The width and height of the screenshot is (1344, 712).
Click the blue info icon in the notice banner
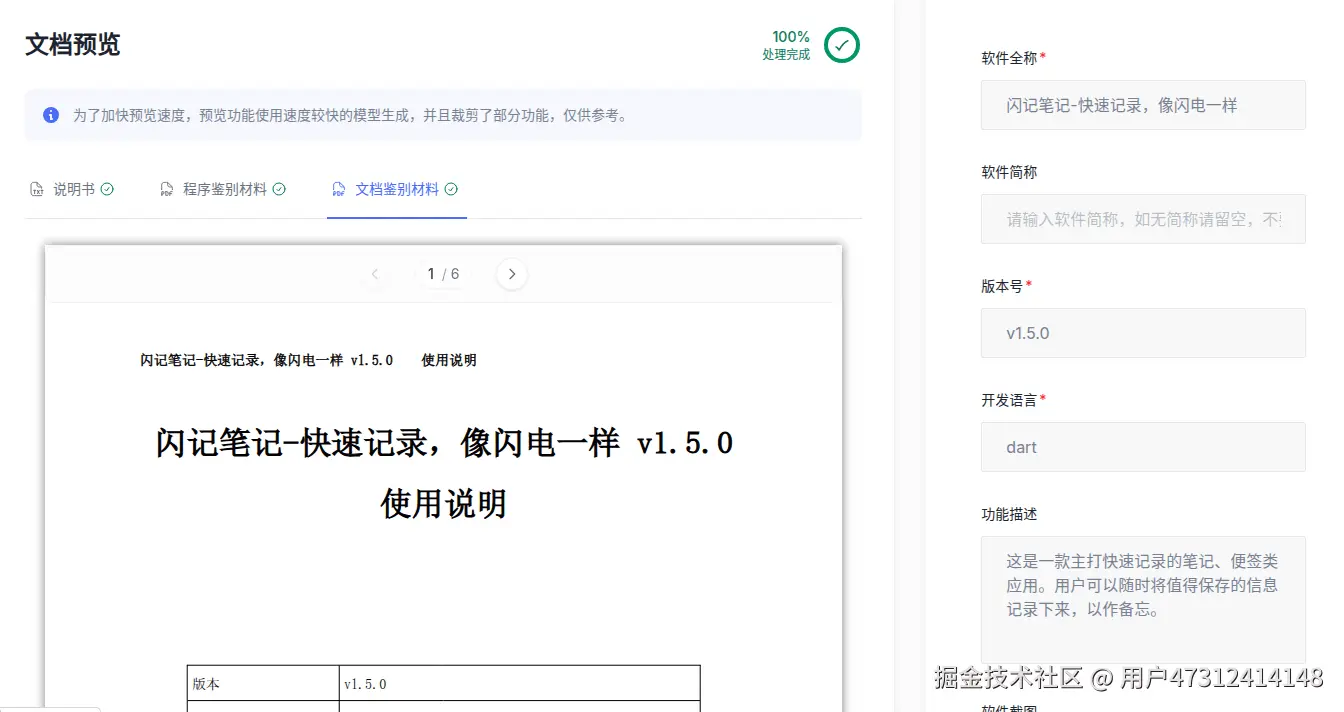pyautogui.click(x=51, y=114)
